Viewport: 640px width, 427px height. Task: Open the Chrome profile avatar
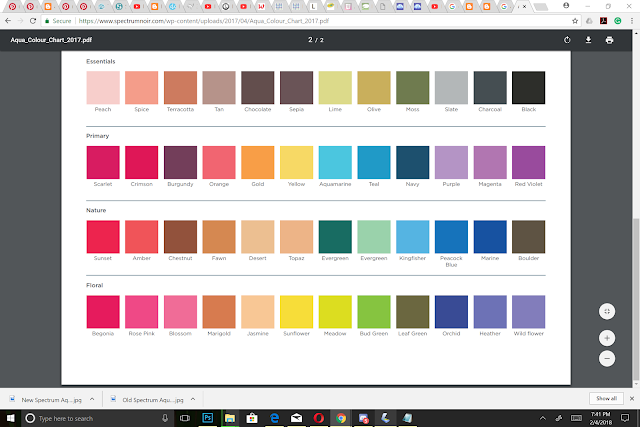click(566, 6)
